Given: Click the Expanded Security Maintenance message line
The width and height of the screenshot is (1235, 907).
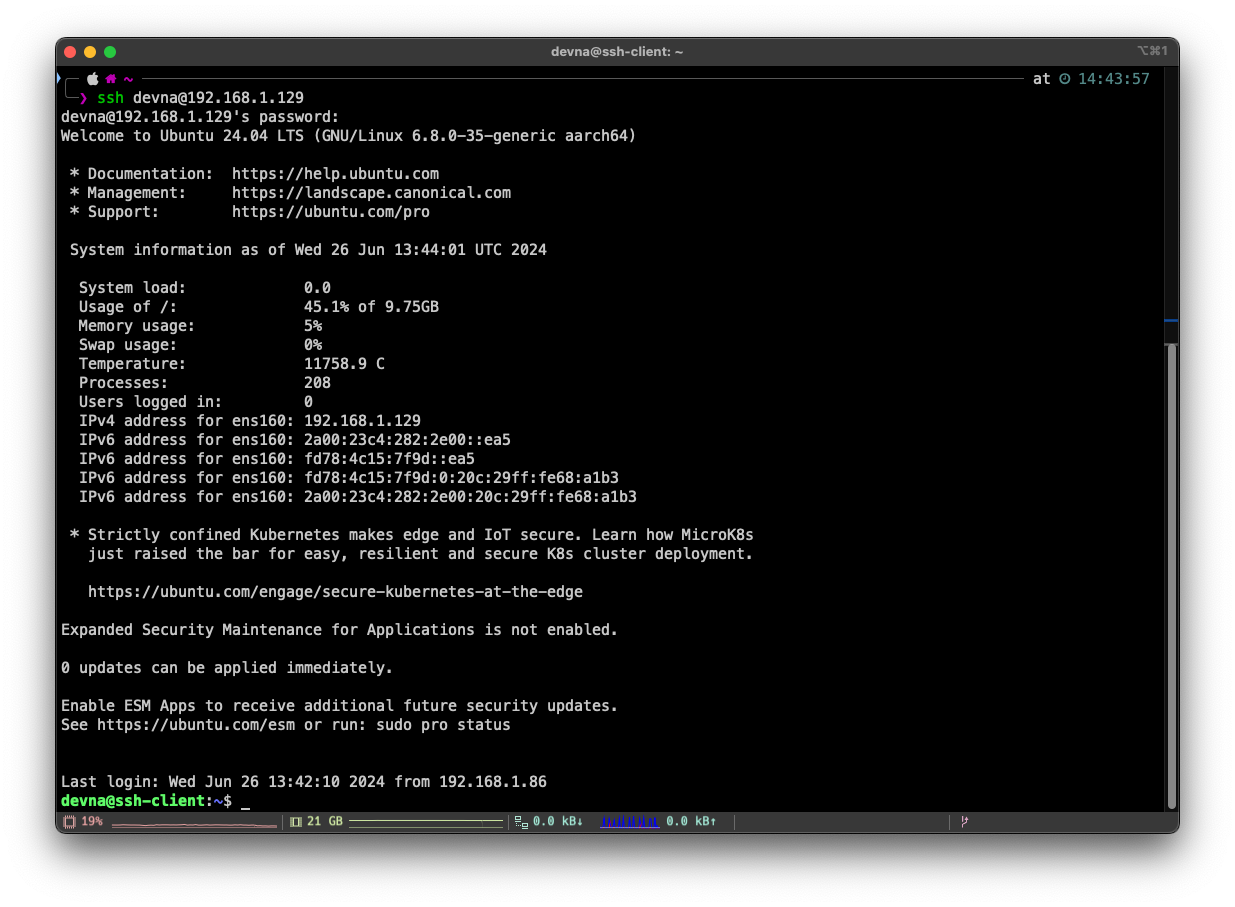Looking at the screenshot, I should [x=339, y=630].
